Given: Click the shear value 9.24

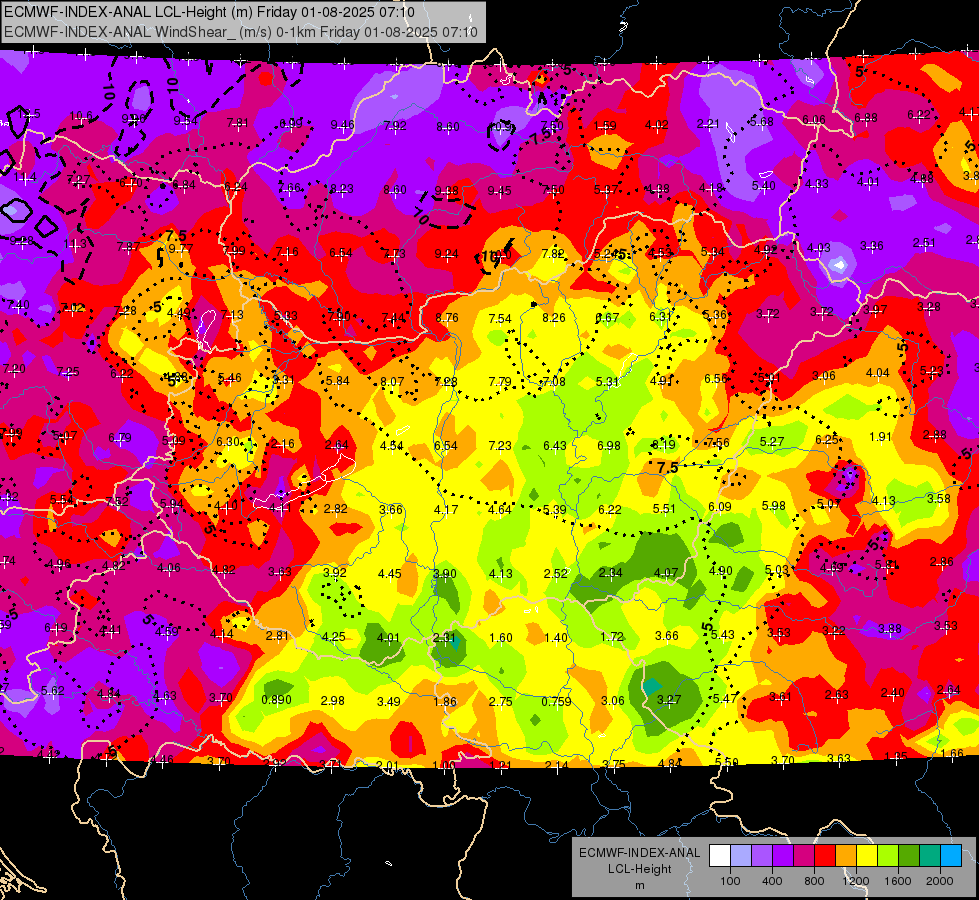Looking at the screenshot, I should tap(446, 254).
